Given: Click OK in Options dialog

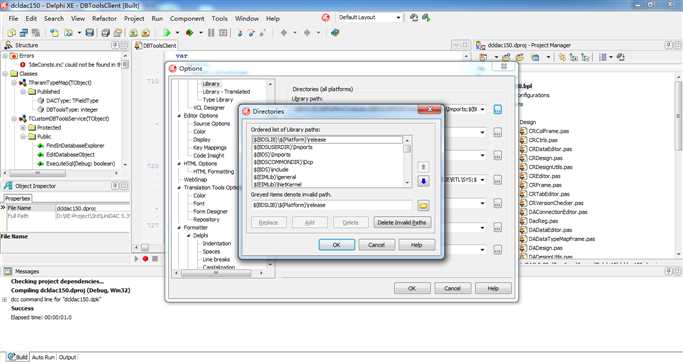Looking at the screenshot, I should pos(412,288).
